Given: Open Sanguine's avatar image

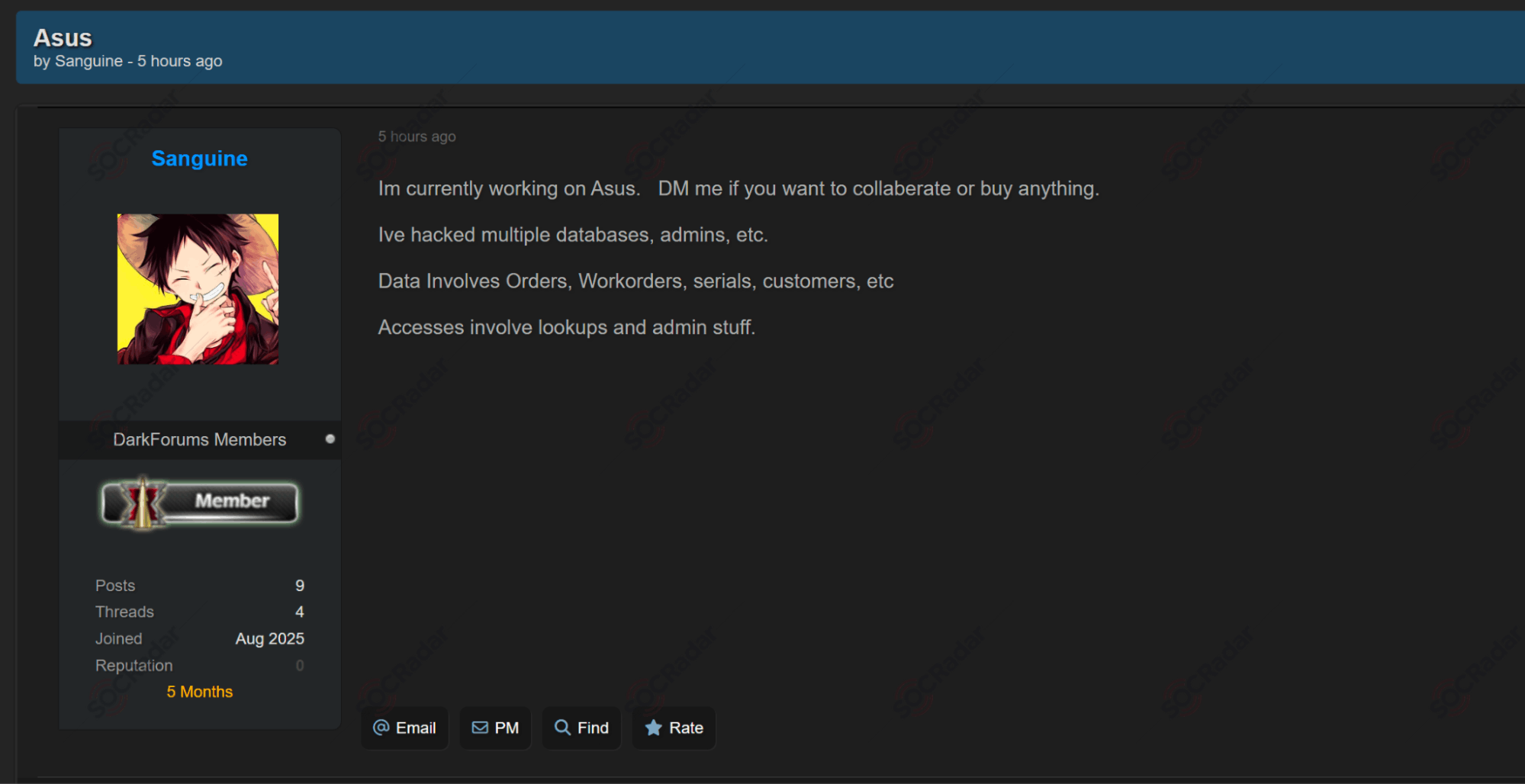Looking at the screenshot, I should 198,289.
